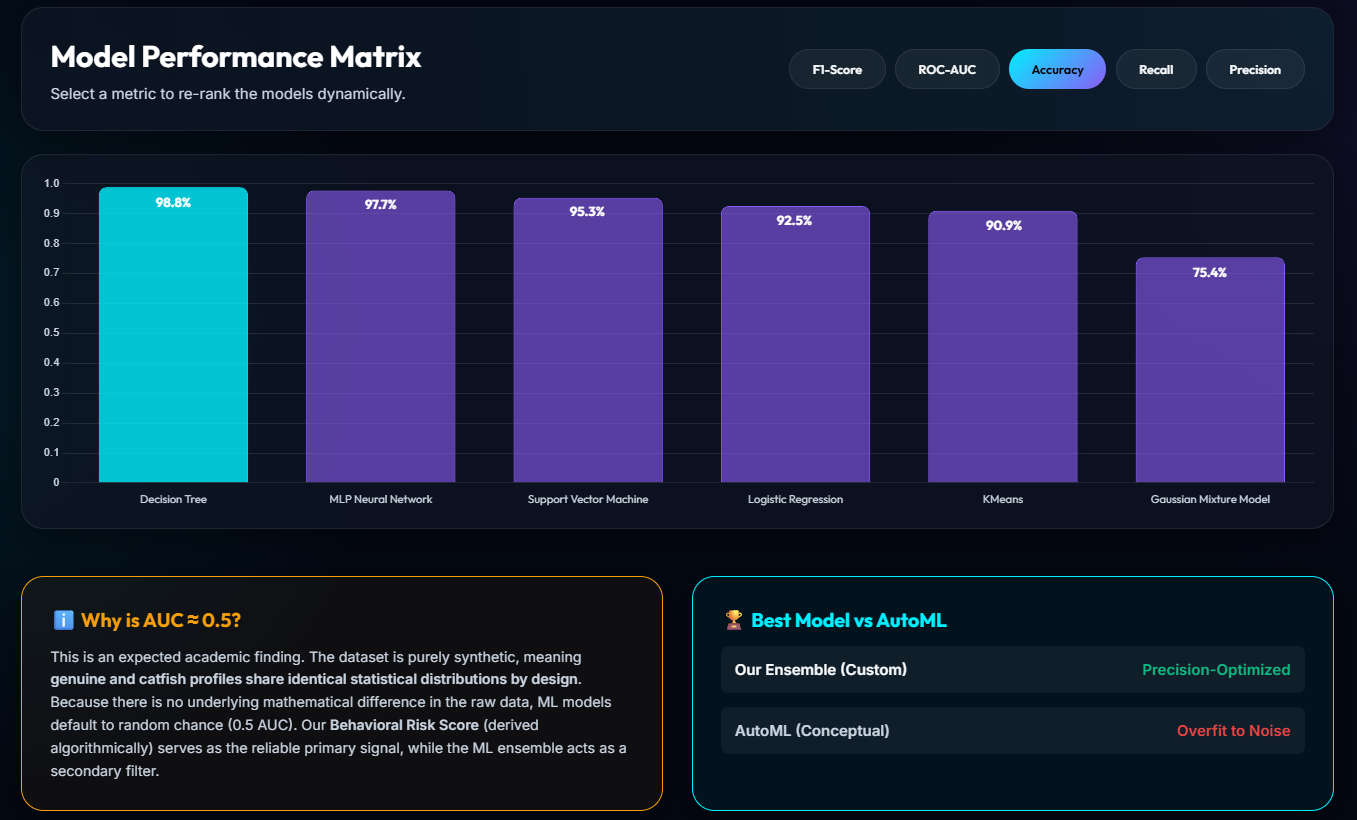Choose the Recall metric tab

[x=1156, y=70]
